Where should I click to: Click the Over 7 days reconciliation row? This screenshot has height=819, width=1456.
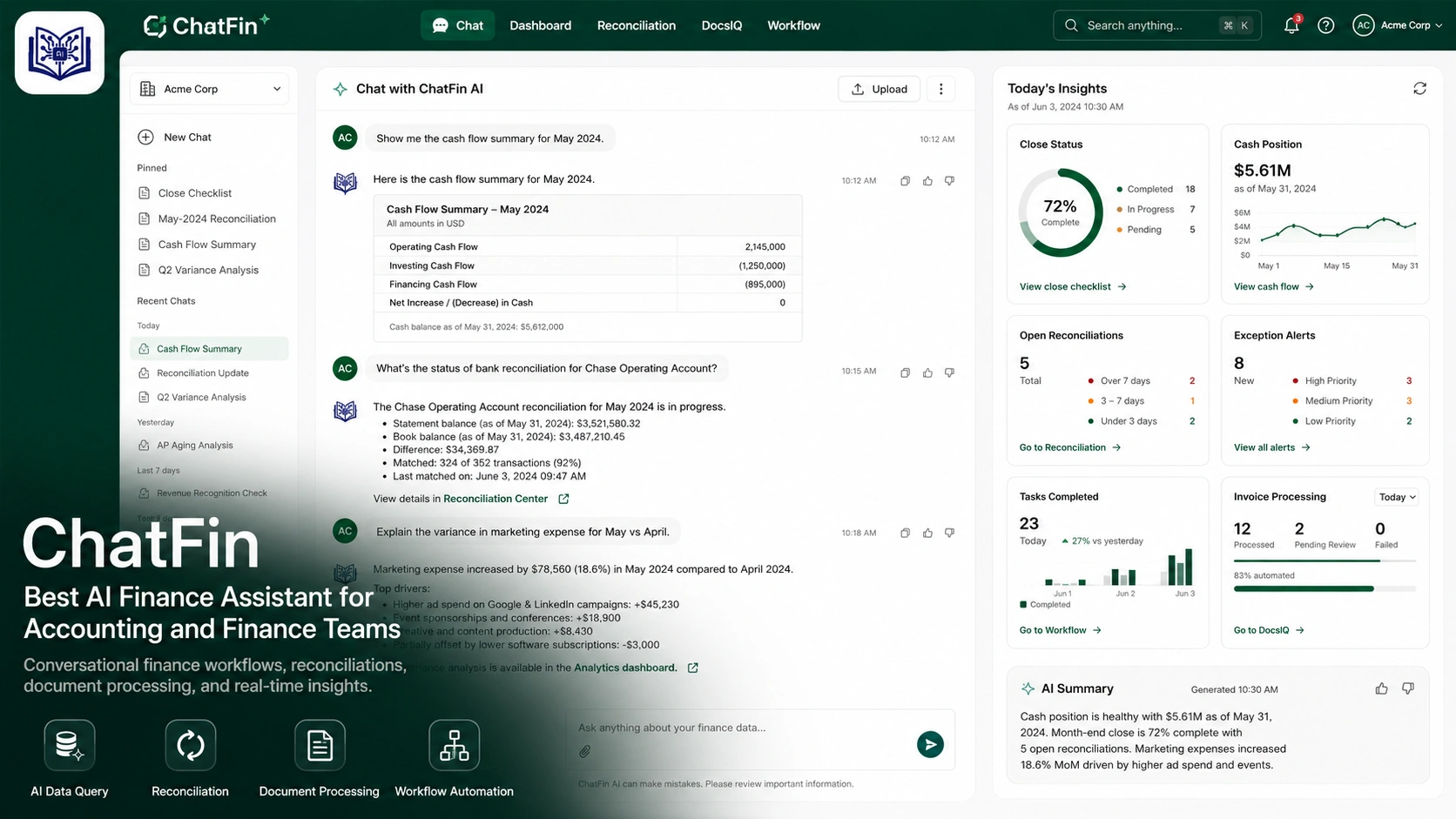coord(1141,381)
